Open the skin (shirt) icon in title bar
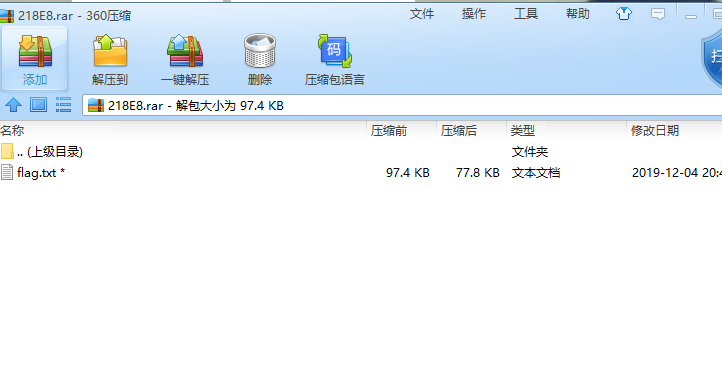Screen dimensions: 722x388 click(624, 14)
